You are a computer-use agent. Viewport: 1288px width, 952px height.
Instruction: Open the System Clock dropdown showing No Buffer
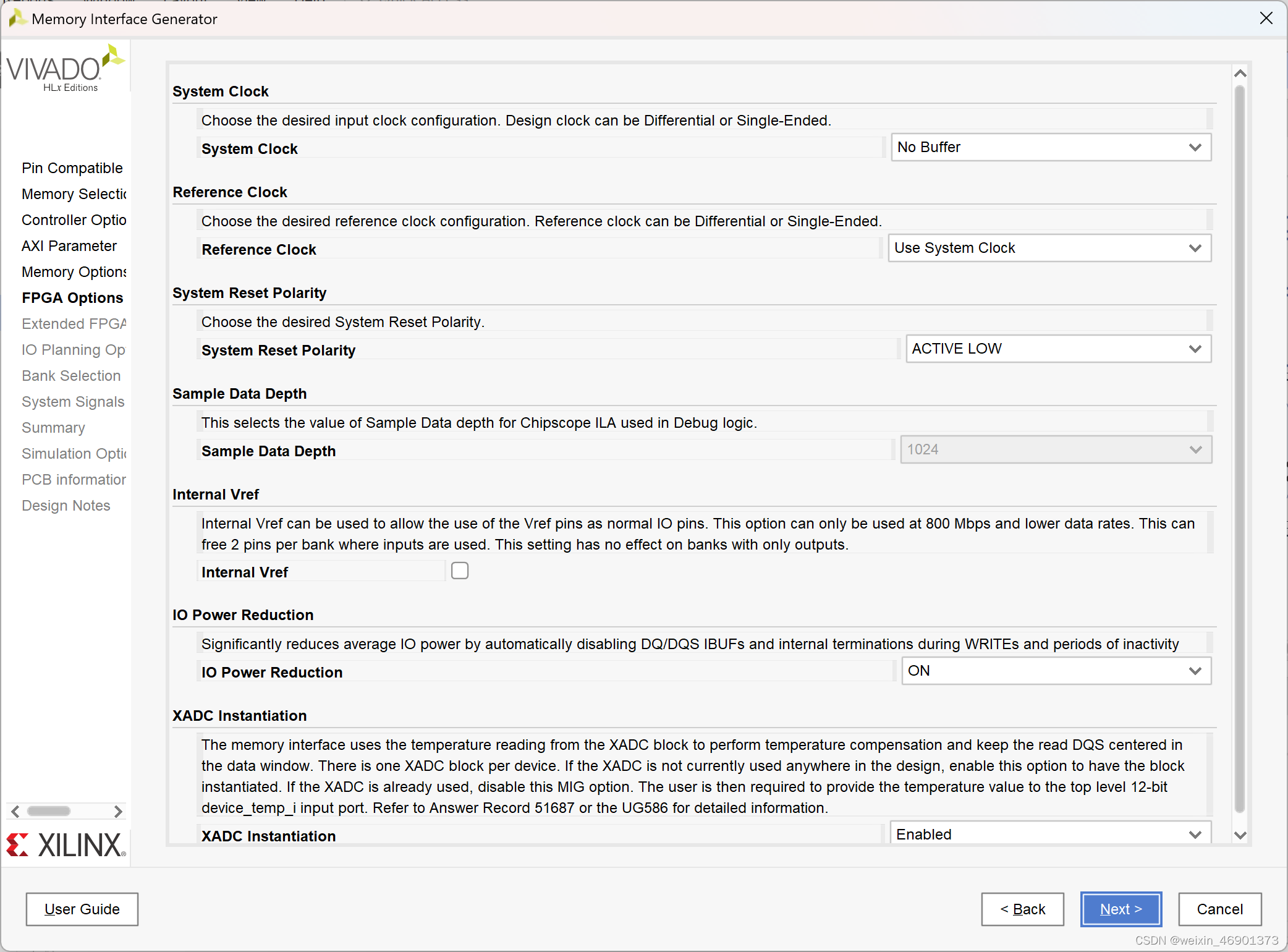1050,147
